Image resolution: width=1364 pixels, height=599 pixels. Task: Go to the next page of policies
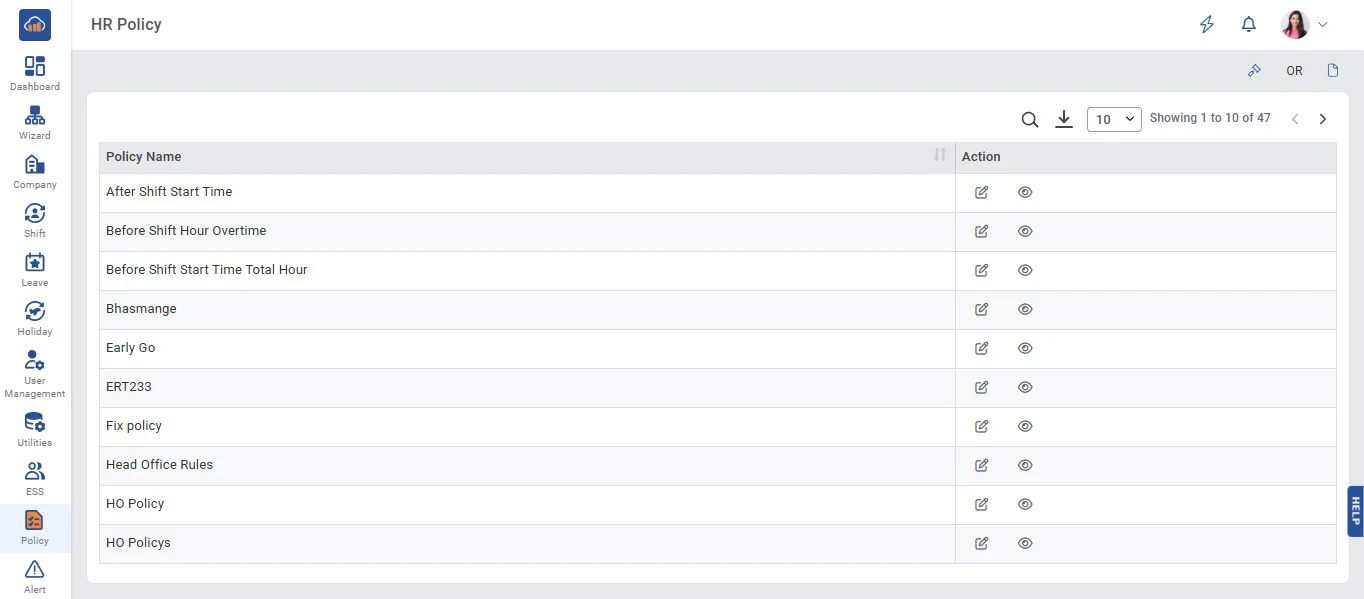point(1323,119)
